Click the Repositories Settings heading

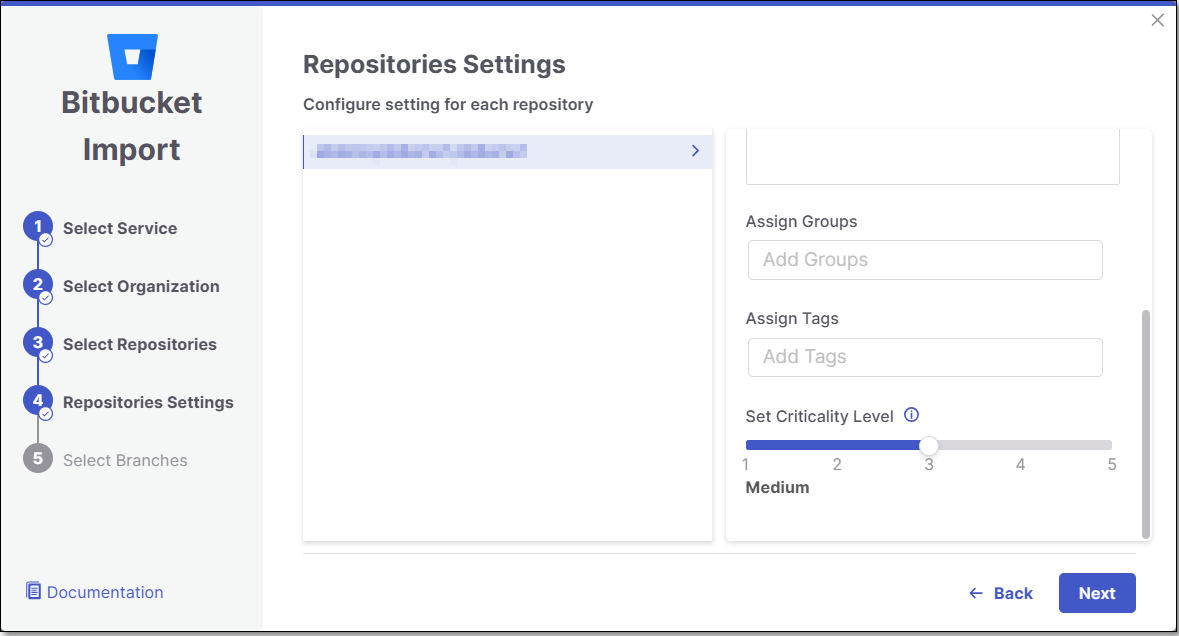pos(434,65)
